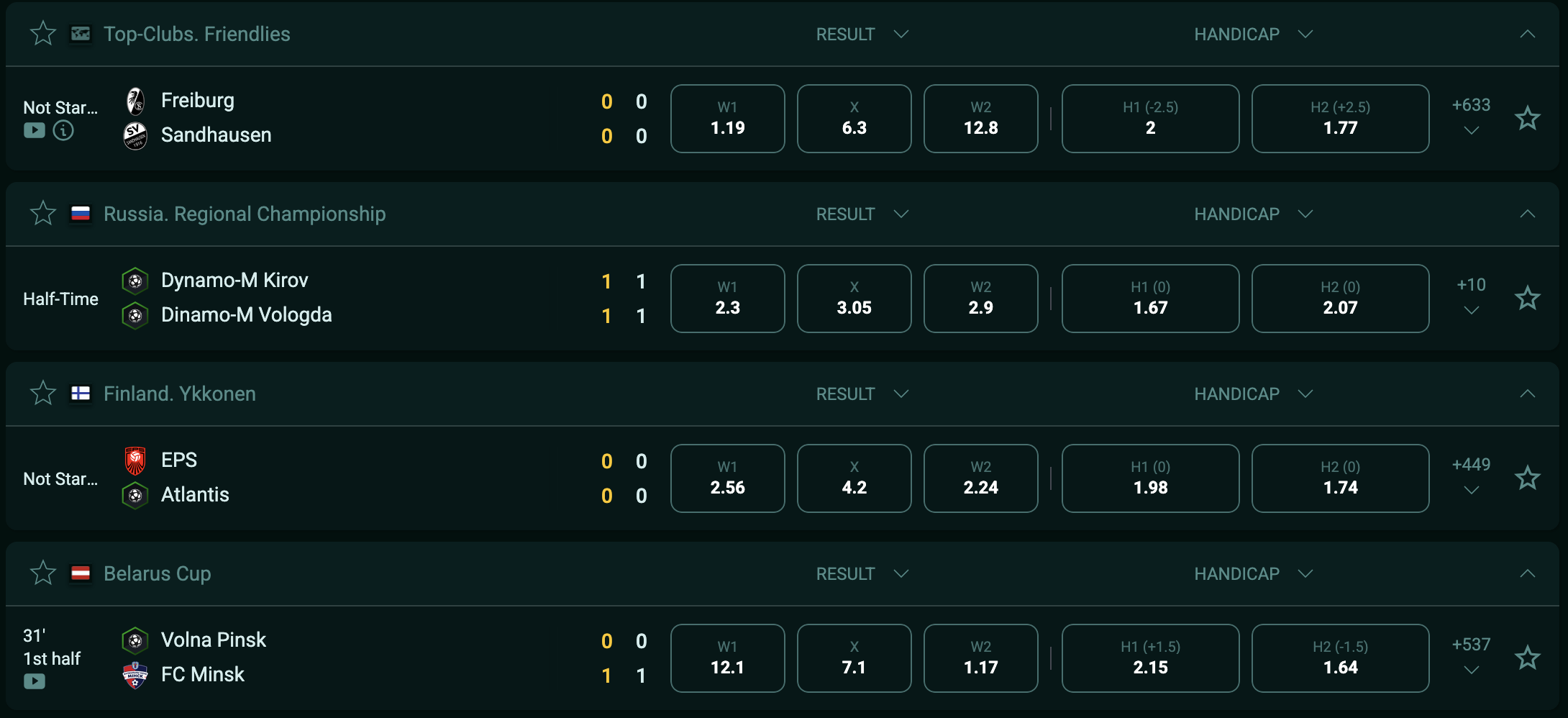Click the EPS team crest
The width and height of the screenshot is (1568, 718).
(x=135, y=460)
